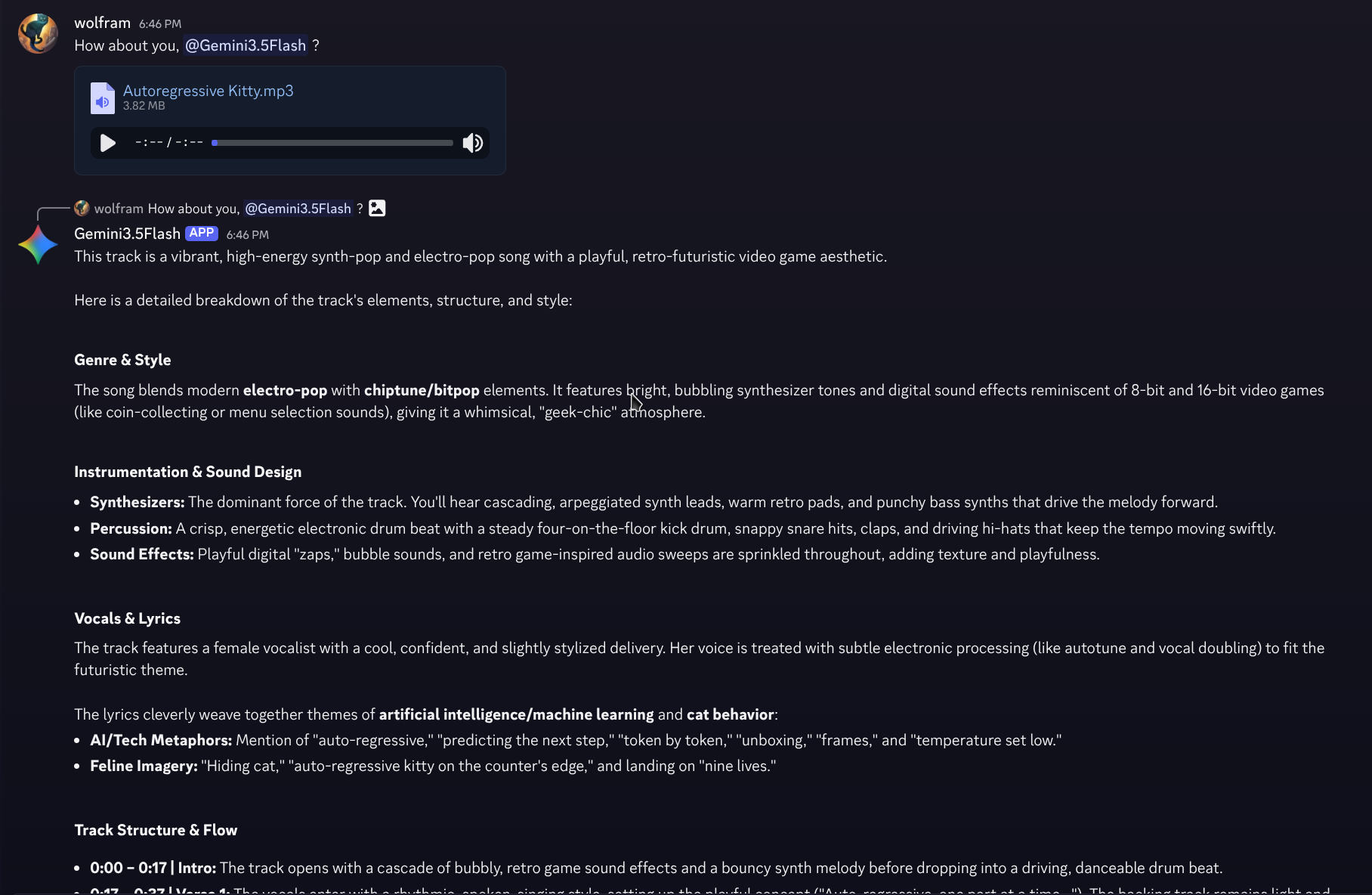Screen dimensions: 1372x895
Task: Click the @Gemini3.5Flash mention in wolfram's message
Action: 246,45
